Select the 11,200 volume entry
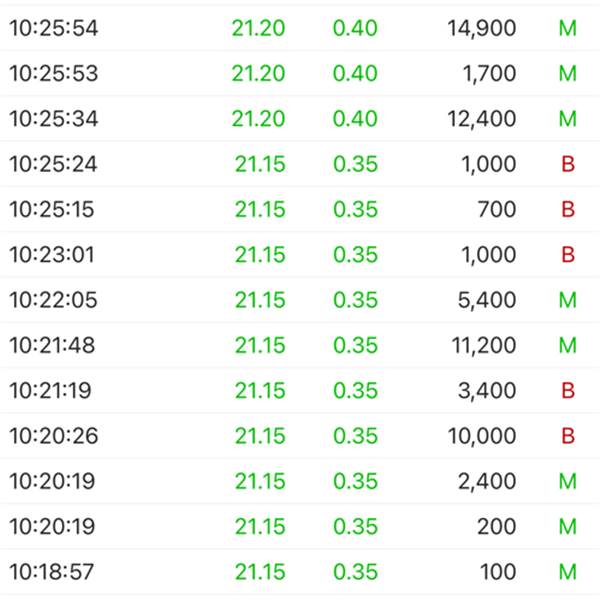The image size is (600, 600). pyautogui.click(x=484, y=346)
